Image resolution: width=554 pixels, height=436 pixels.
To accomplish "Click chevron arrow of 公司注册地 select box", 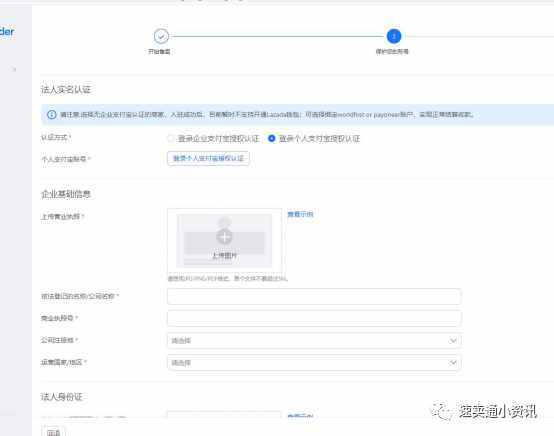I will click(x=453, y=341).
